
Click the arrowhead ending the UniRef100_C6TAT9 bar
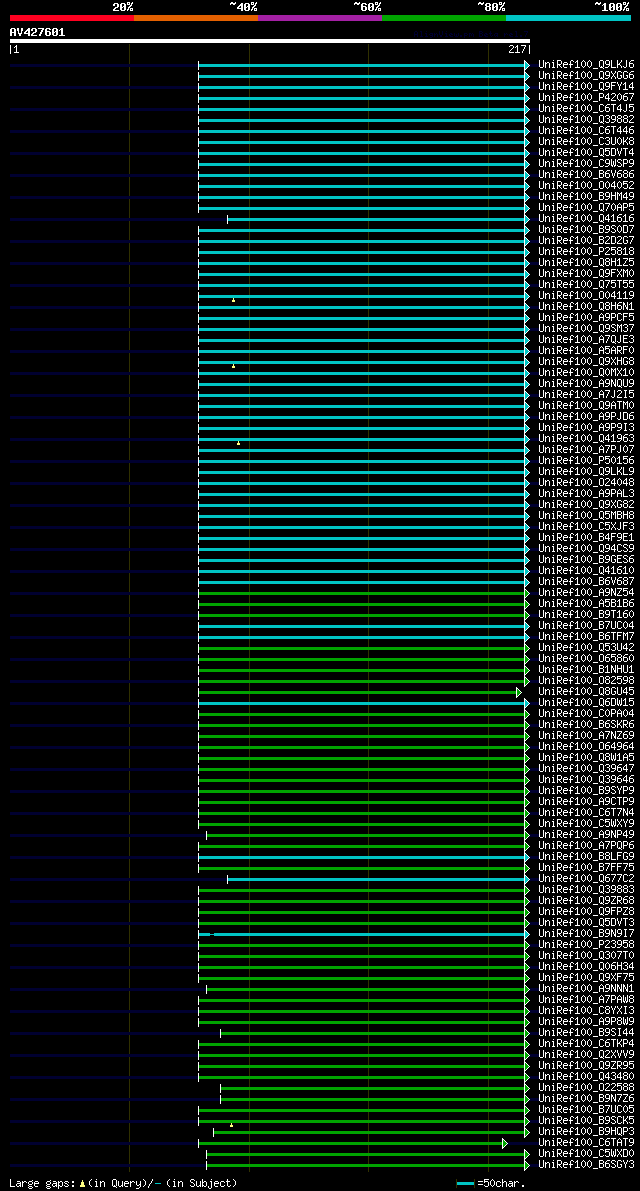coord(505,1143)
